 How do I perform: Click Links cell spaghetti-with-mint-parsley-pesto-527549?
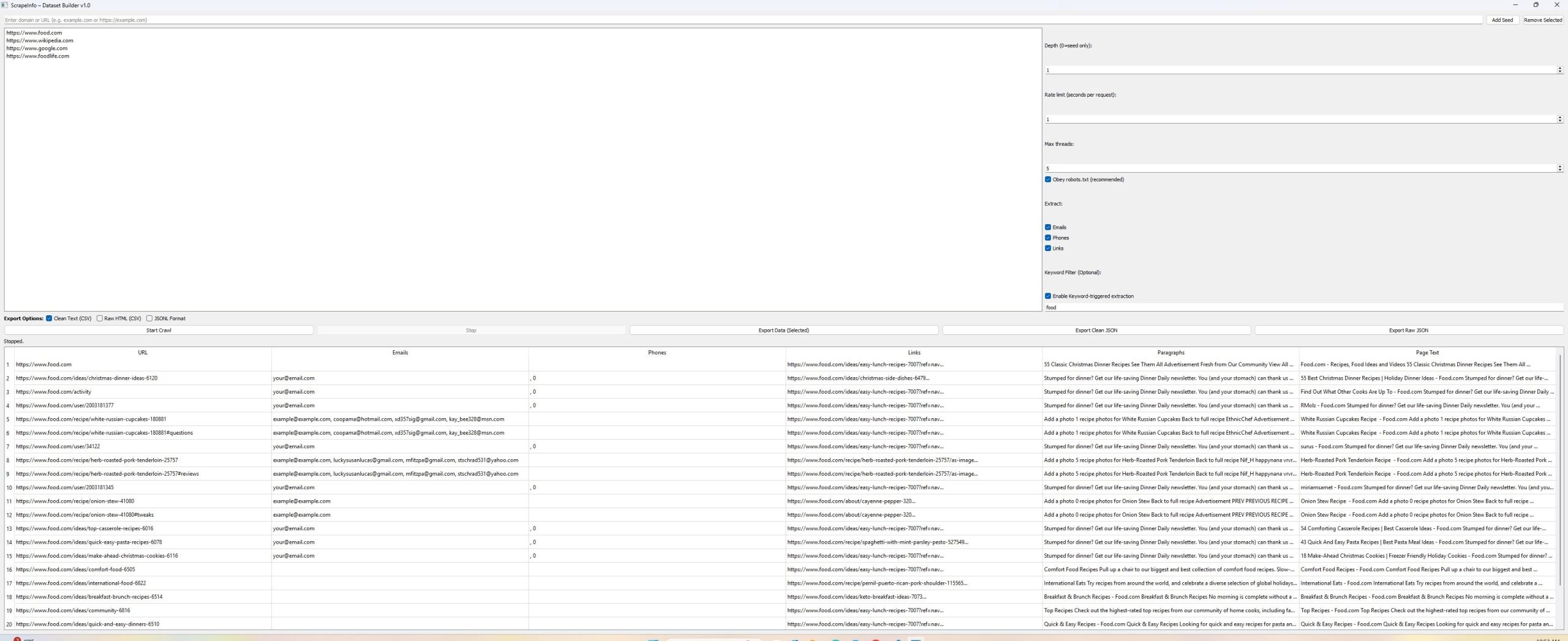pos(914,542)
